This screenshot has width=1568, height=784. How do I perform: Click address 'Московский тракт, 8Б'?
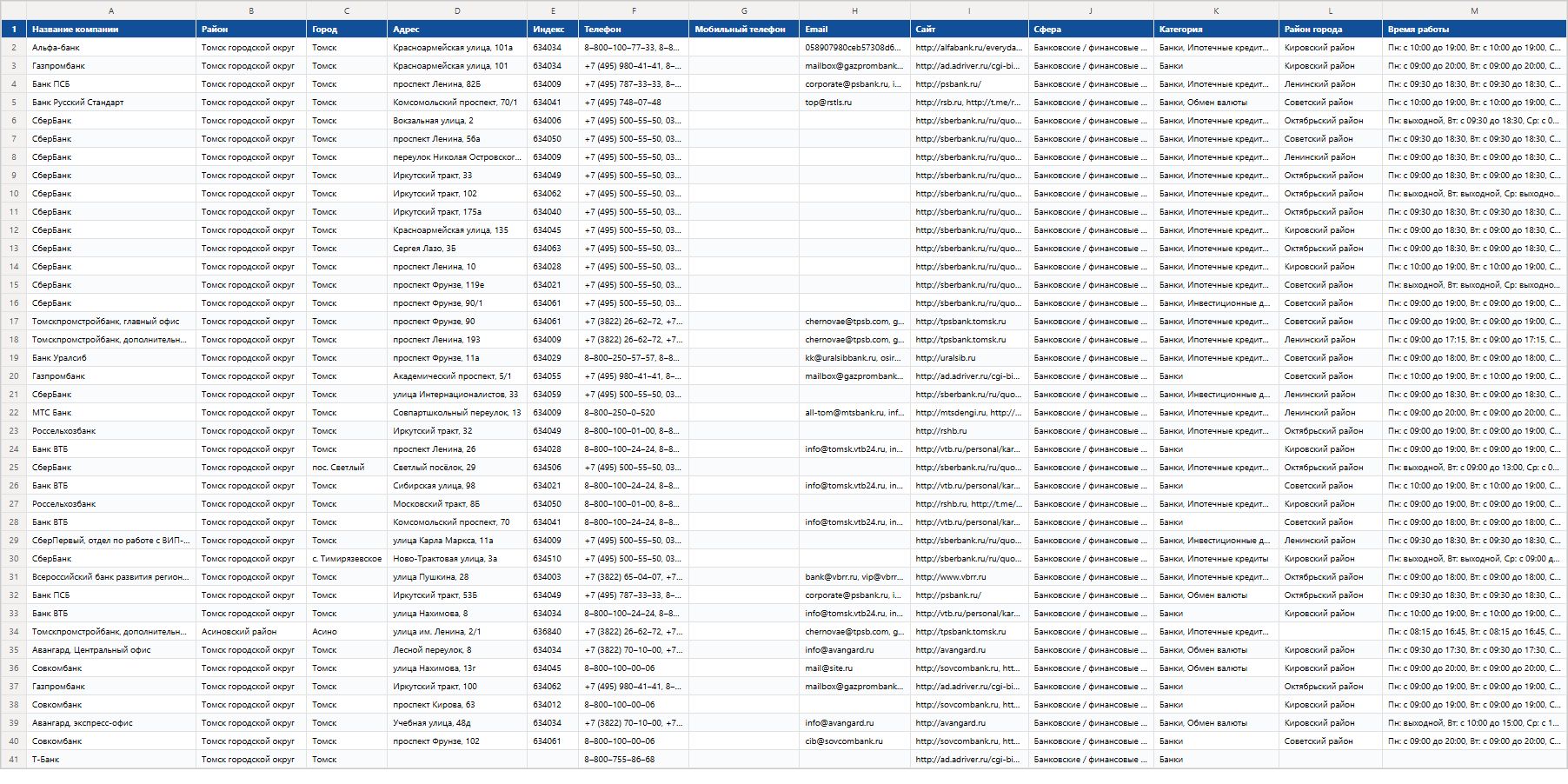(457, 504)
